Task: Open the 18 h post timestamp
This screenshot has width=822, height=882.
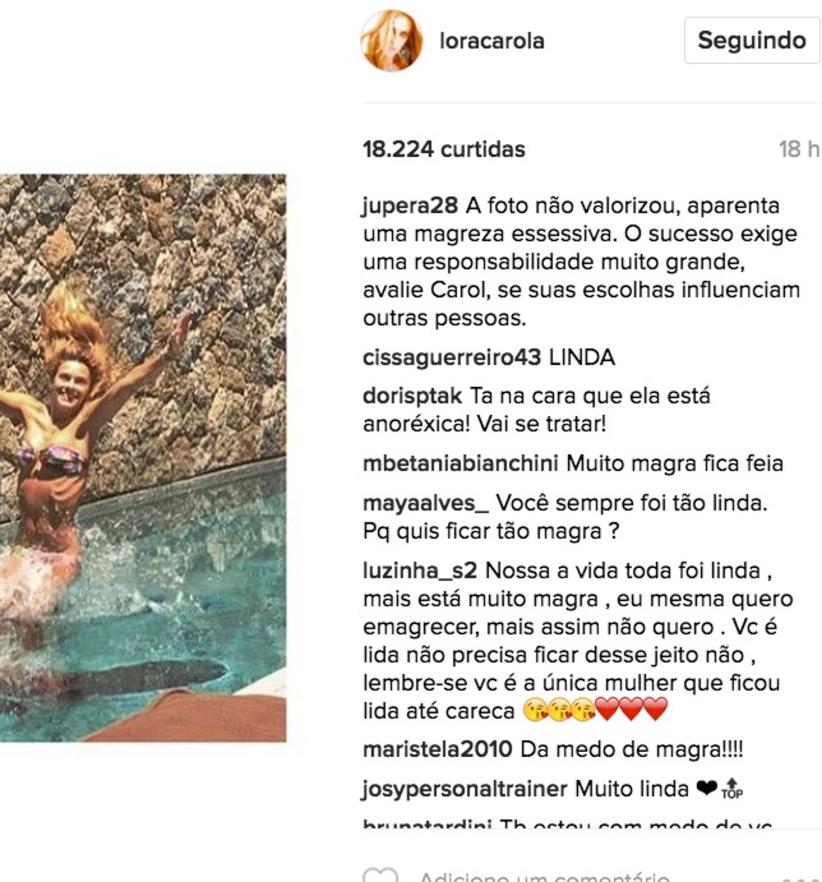Action: click(x=799, y=150)
